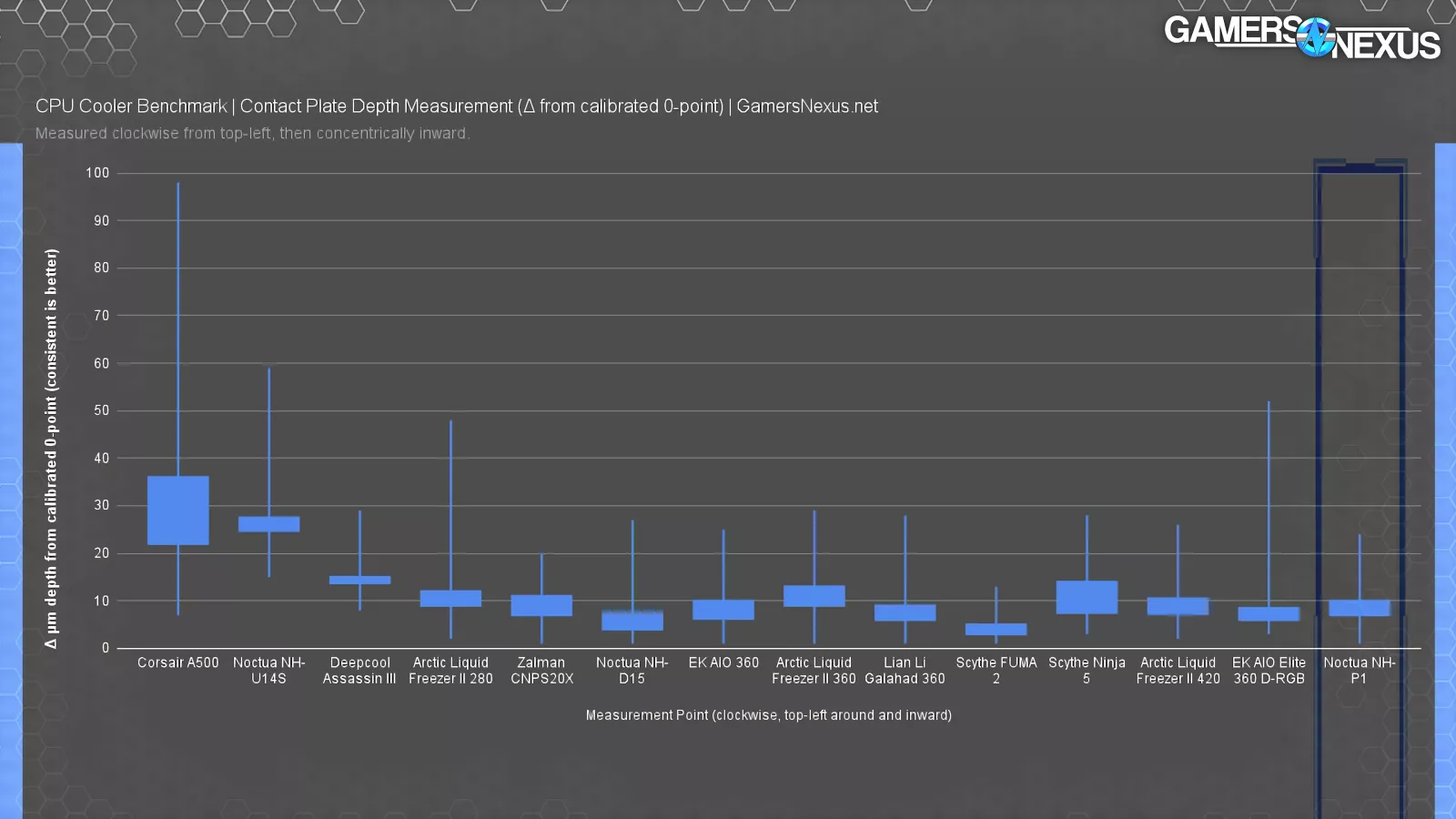Select the Noctua NH-U14S box in chart

[x=268, y=524]
